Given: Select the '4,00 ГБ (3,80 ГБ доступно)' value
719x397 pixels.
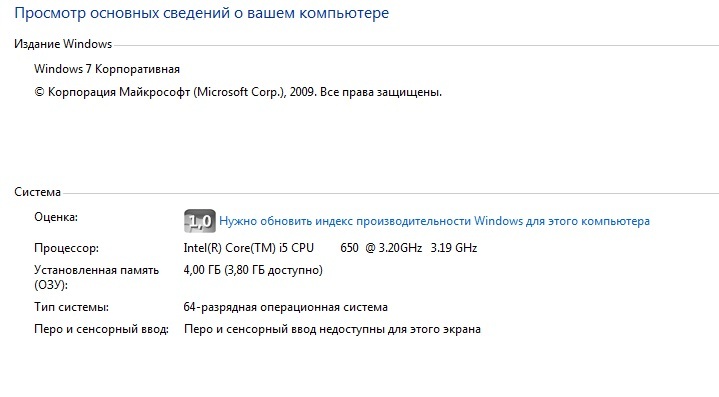Looking at the screenshot, I should pyautogui.click(x=253, y=270).
